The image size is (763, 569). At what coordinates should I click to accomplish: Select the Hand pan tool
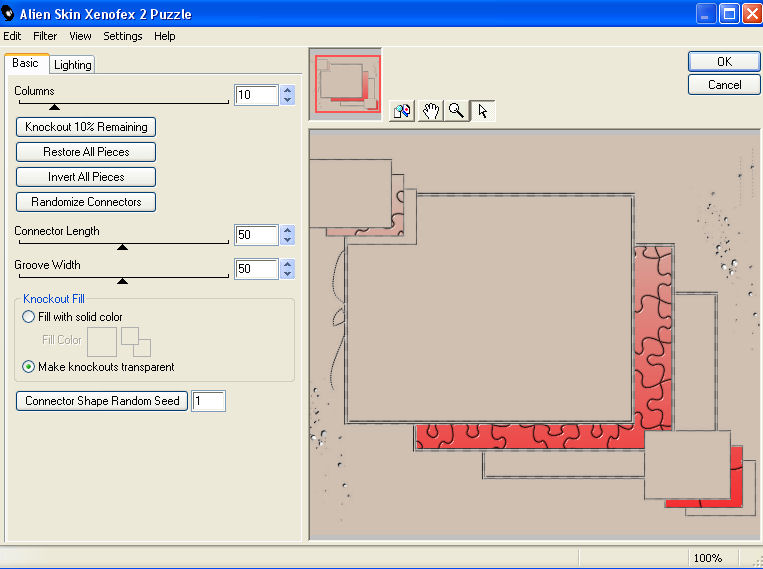tap(430, 111)
